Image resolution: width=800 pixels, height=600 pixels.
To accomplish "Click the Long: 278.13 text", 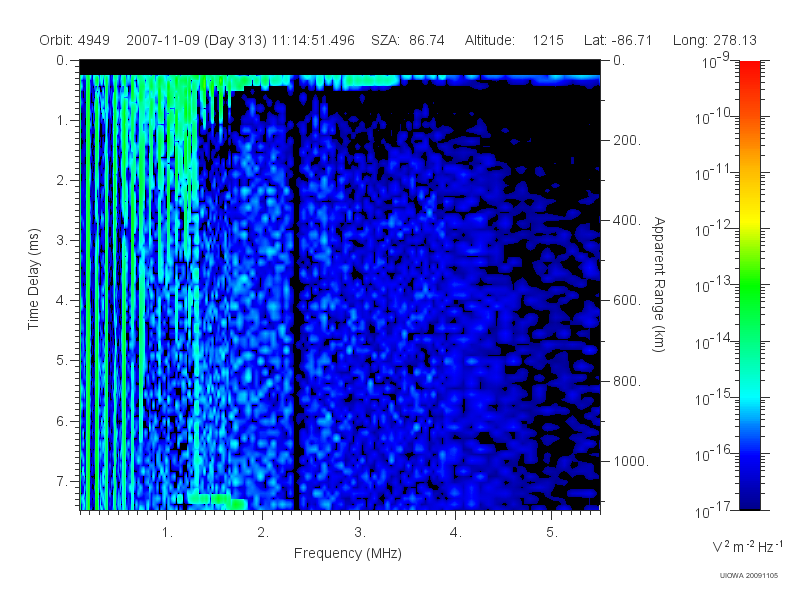I will coord(714,40).
